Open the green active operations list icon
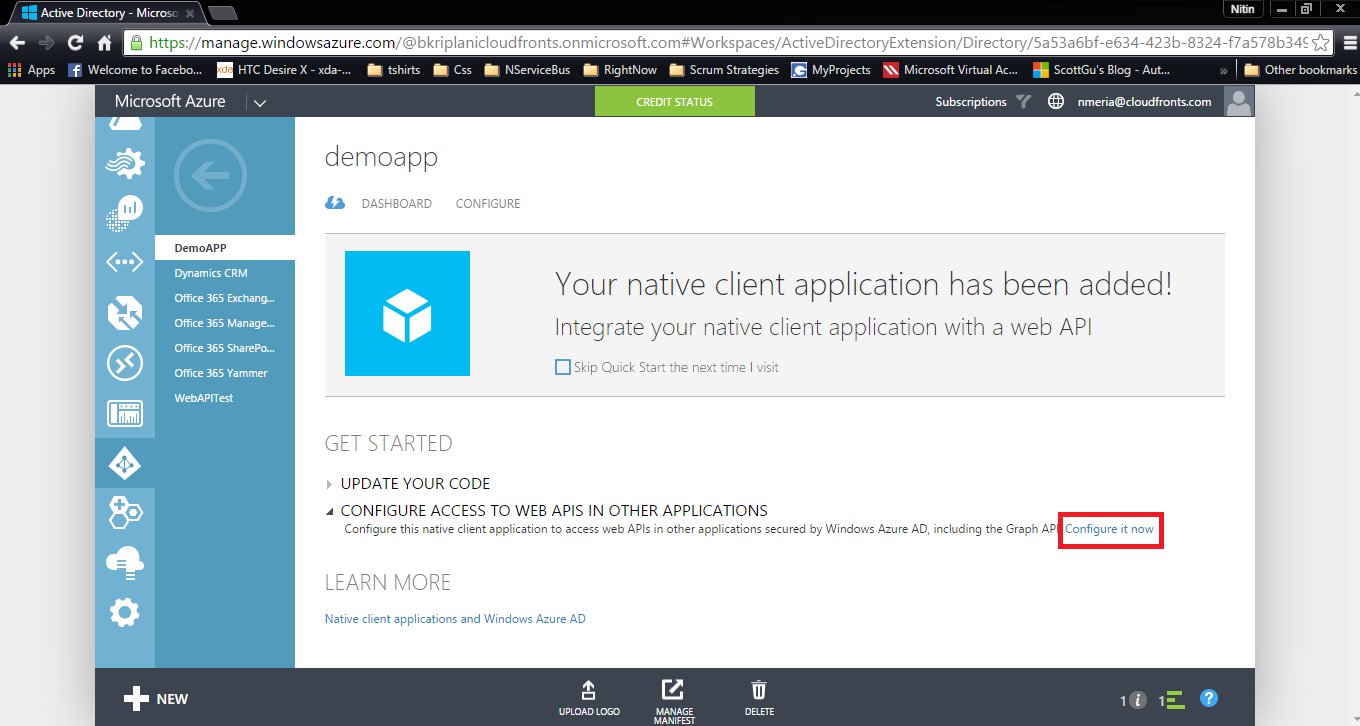The width and height of the screenshot is (1360, 726). click(1176, 700)
